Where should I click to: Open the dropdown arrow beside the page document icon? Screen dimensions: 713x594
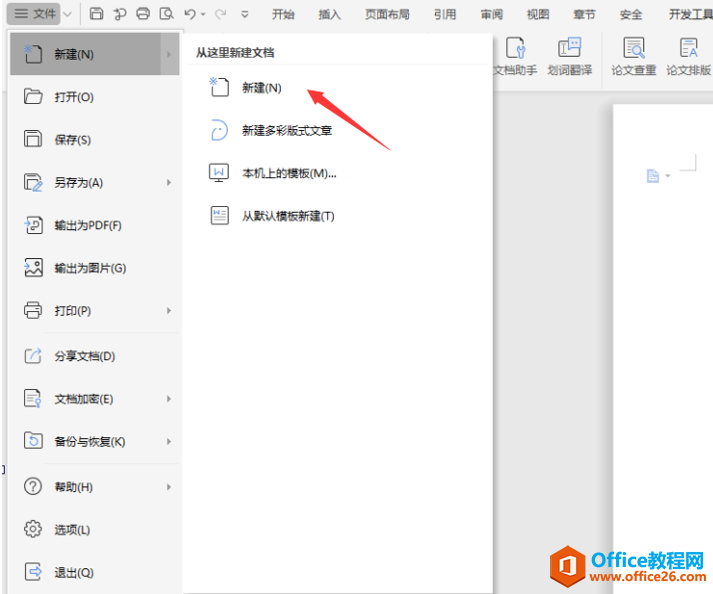[668, 176]
